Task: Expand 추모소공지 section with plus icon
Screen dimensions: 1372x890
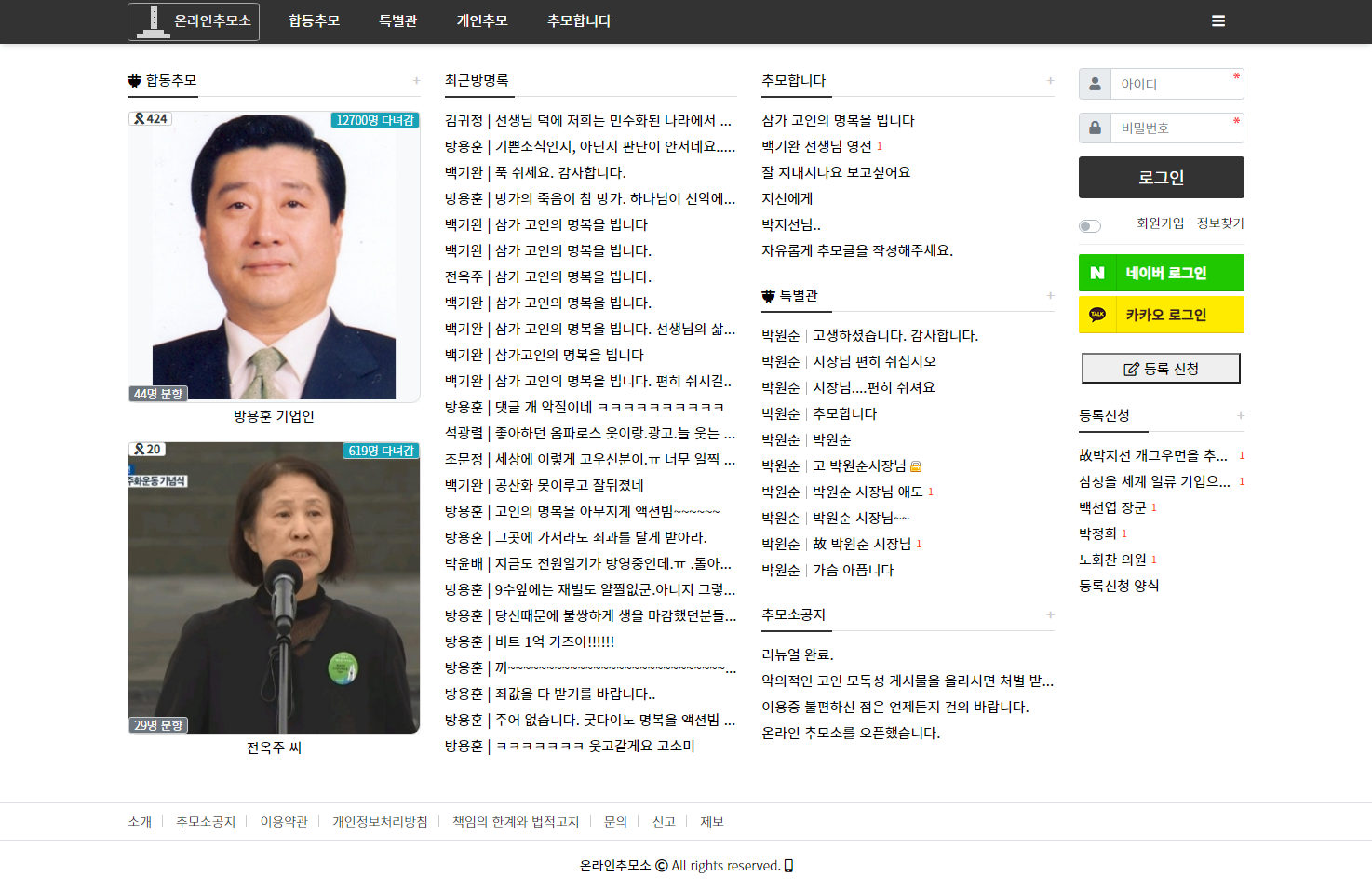Action: coord(1050,615)
